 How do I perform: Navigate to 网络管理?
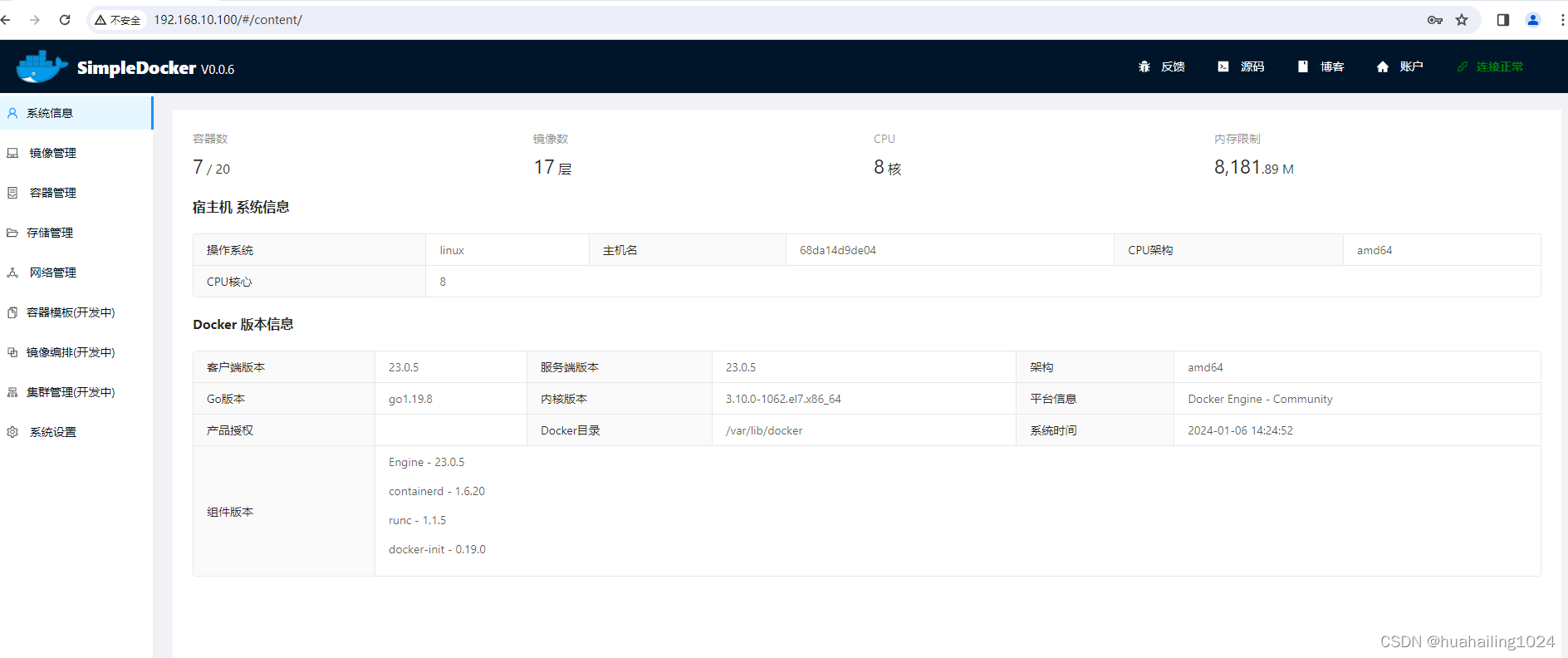76,273
